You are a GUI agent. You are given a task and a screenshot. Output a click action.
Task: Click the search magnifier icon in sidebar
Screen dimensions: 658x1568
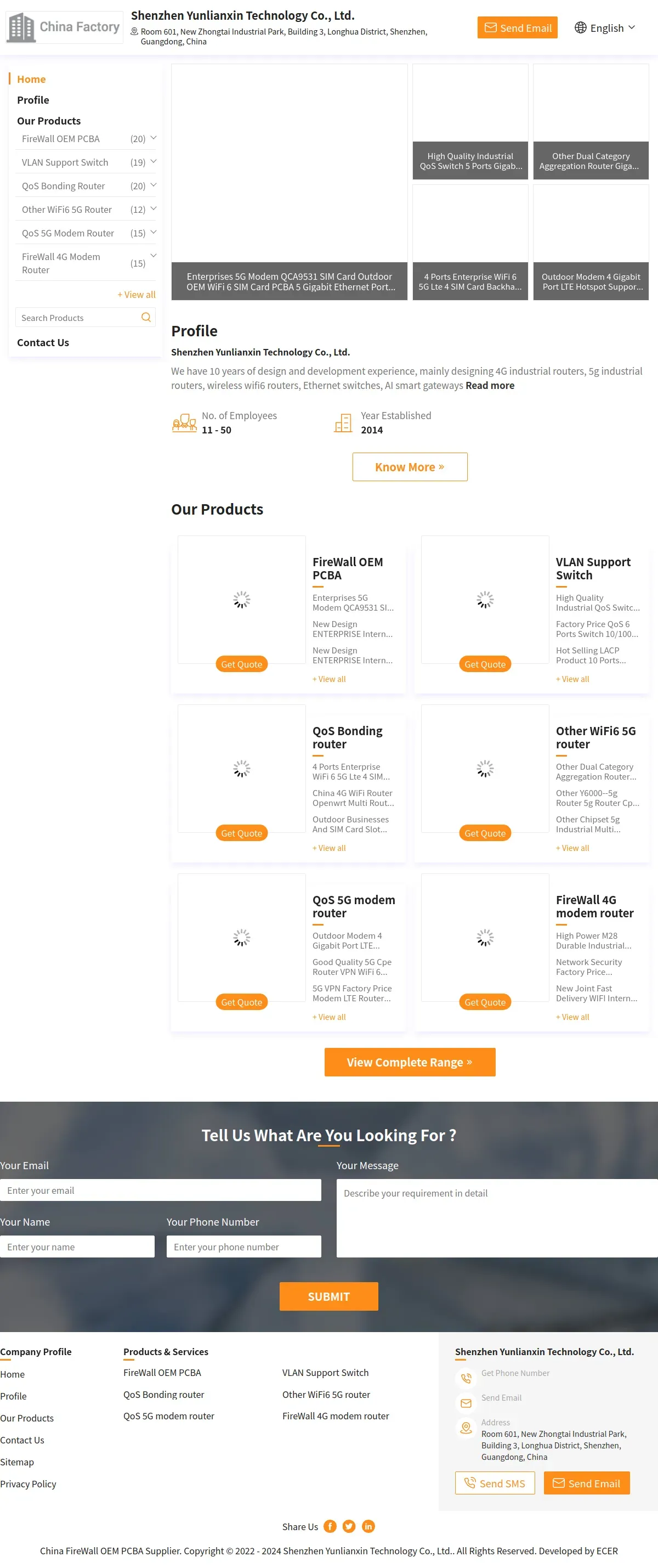click(x=146, y=317)
